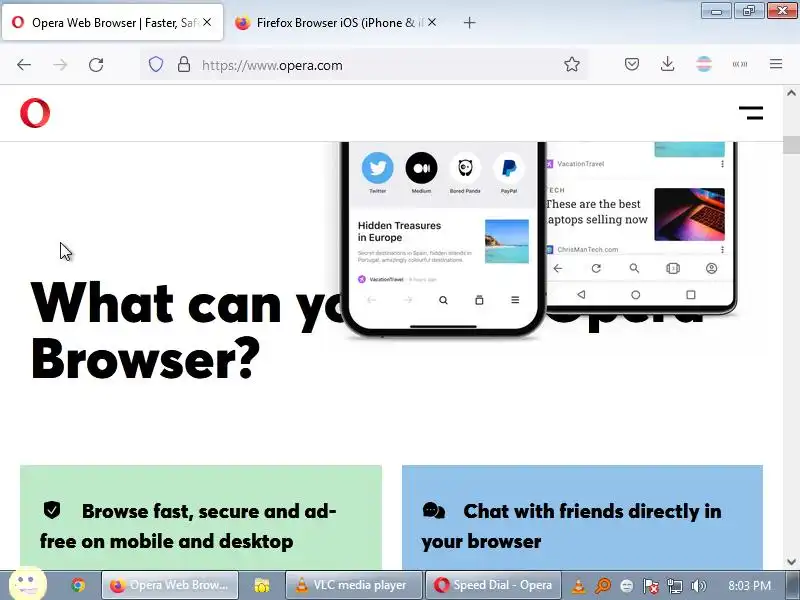Click the vertical scrollbar thumb
This screenshot has height=600, width=800.
click(x=791, y=144)
